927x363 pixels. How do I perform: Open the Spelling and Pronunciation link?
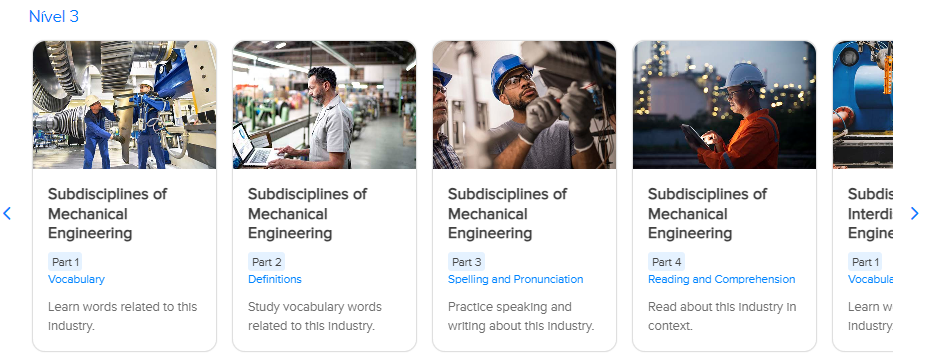pyautogui.click(x=516, y=279)
